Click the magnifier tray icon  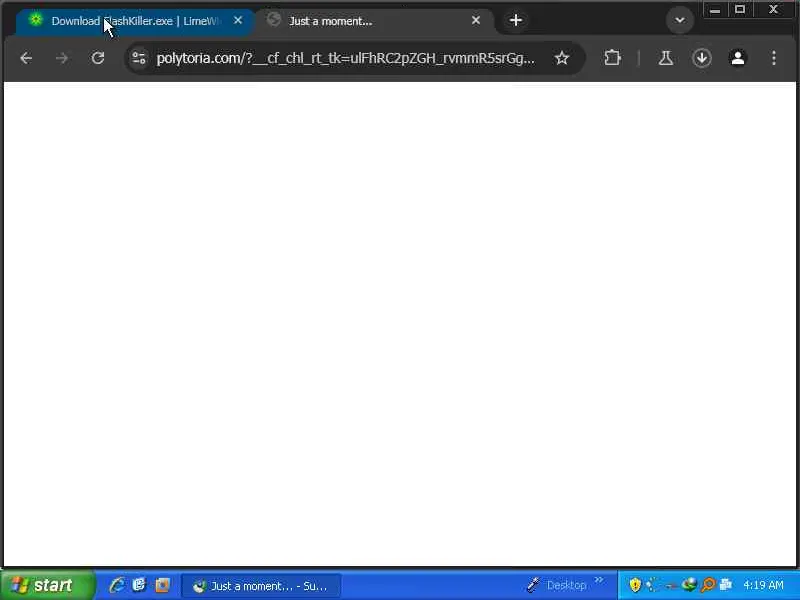pyautogui.click(x=708, y=585)
